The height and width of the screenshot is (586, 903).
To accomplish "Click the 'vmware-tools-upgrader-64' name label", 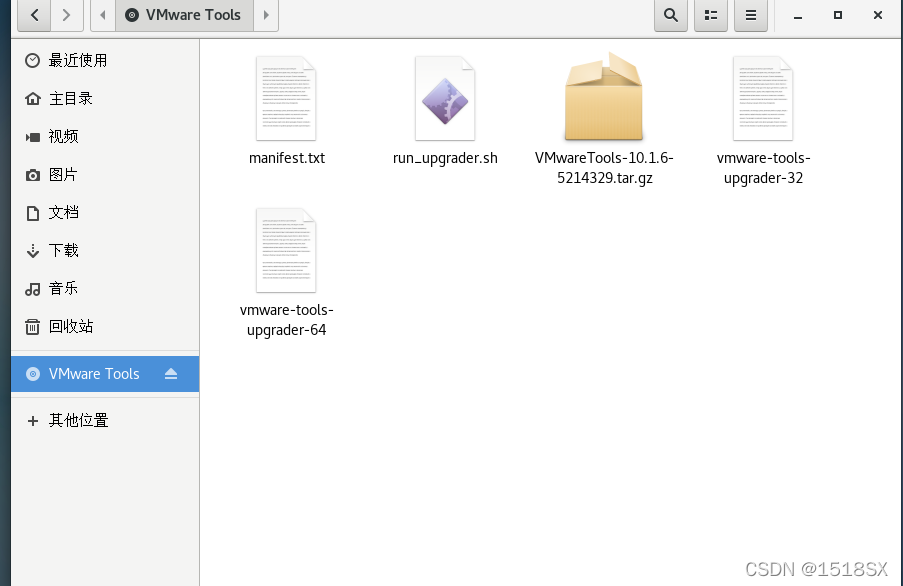I will 287,319.
